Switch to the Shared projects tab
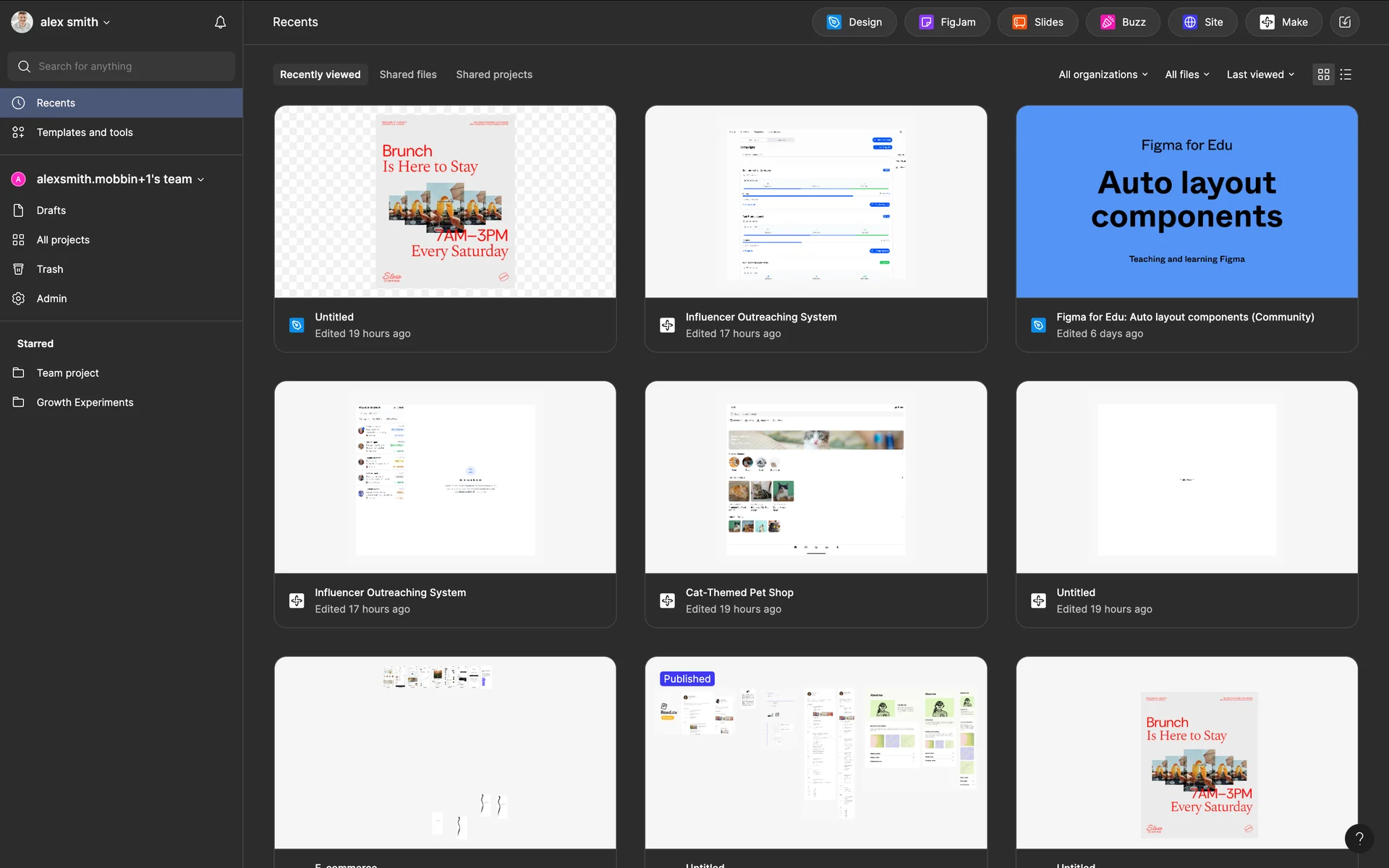The image size is (1389, 868). [494, 75]
